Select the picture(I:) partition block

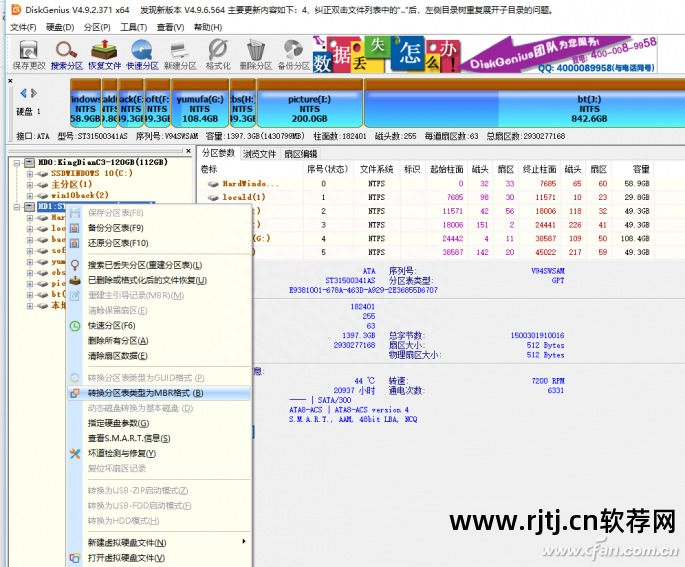(310, 103)
